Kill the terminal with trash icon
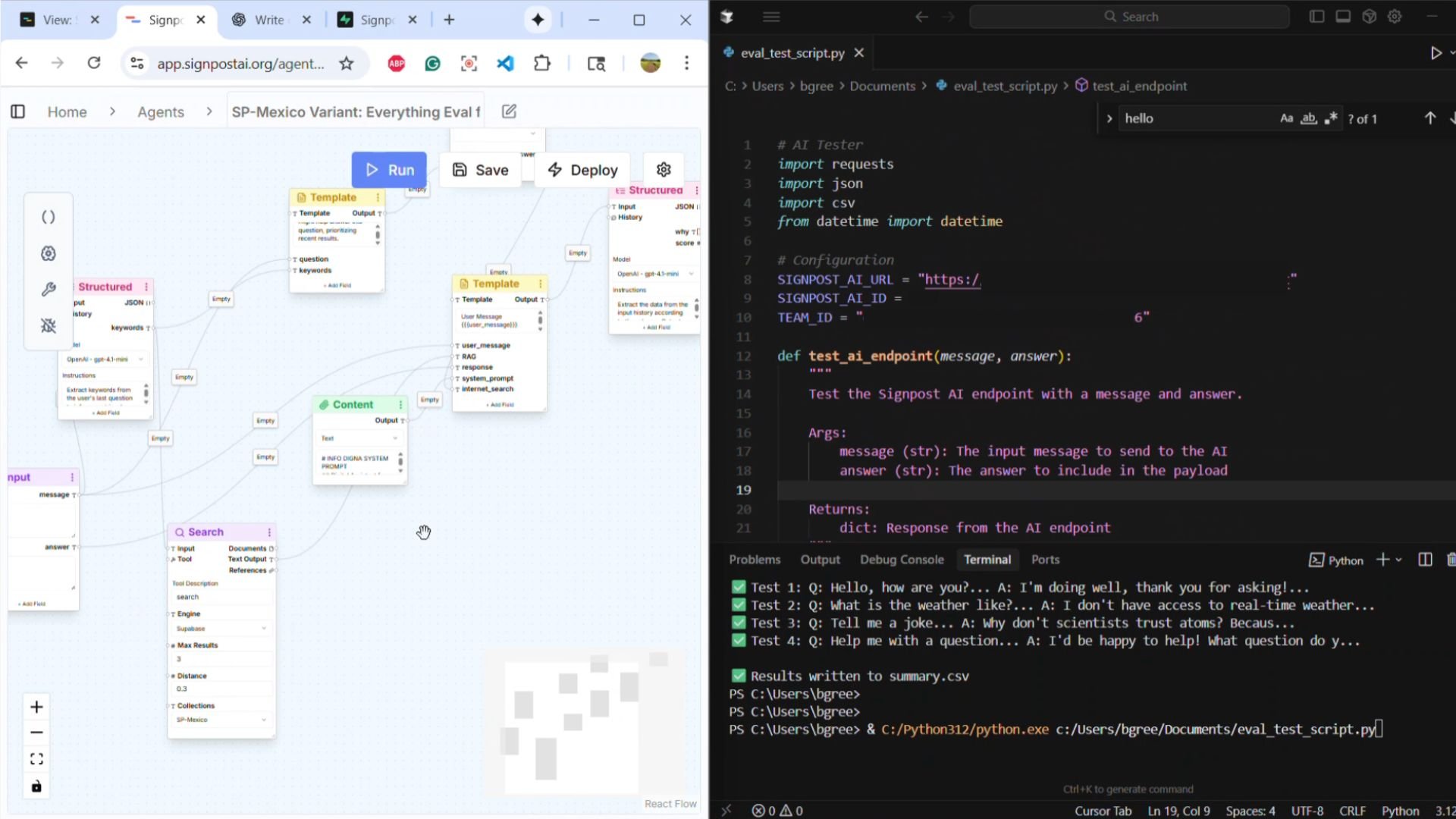1456x819 pixels. point(1451,560)
